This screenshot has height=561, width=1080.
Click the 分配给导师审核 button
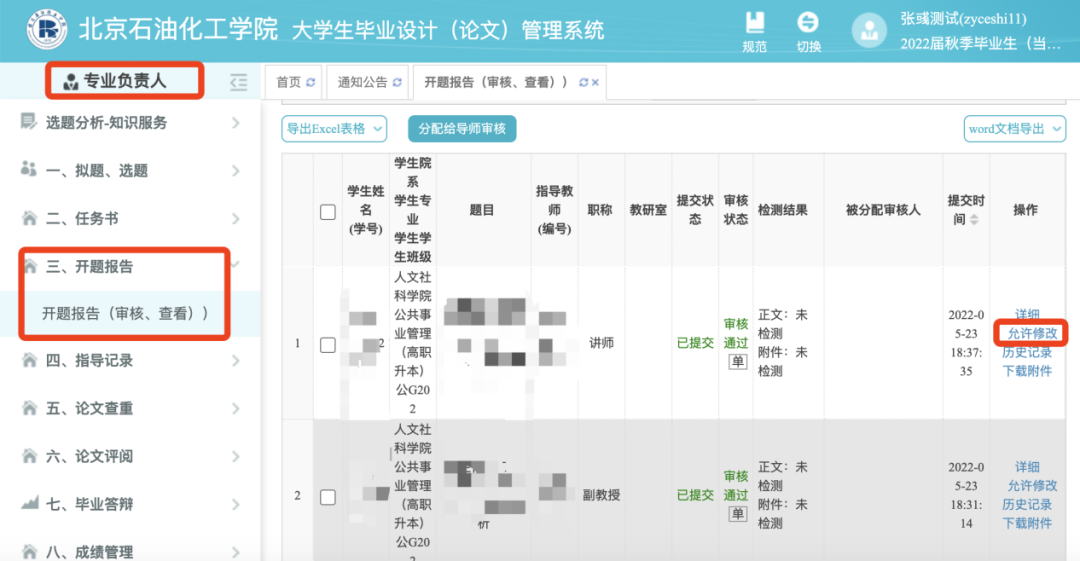pyautogui.click(x=461, y=128)
